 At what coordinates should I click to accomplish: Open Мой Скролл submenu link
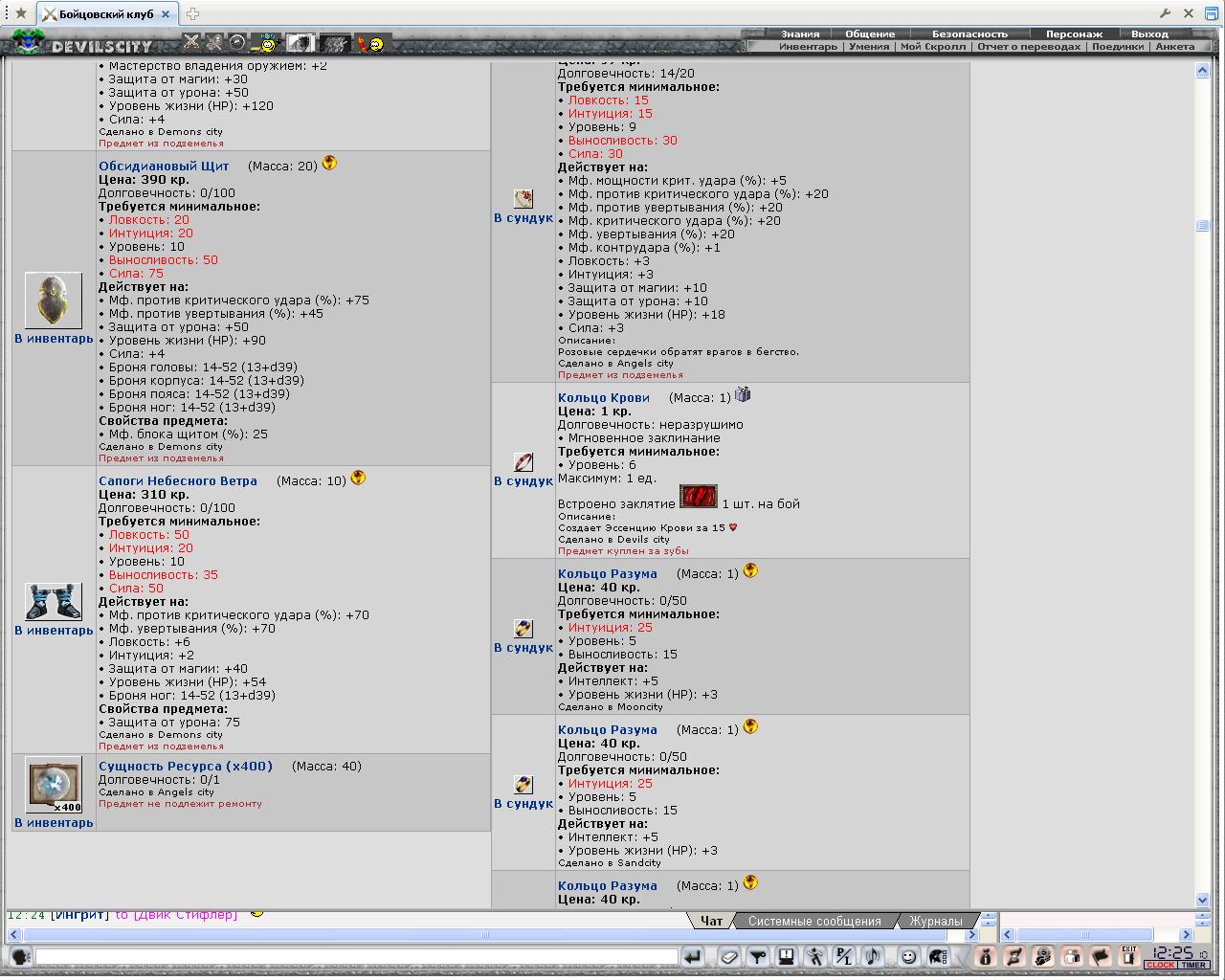point(933,46)
